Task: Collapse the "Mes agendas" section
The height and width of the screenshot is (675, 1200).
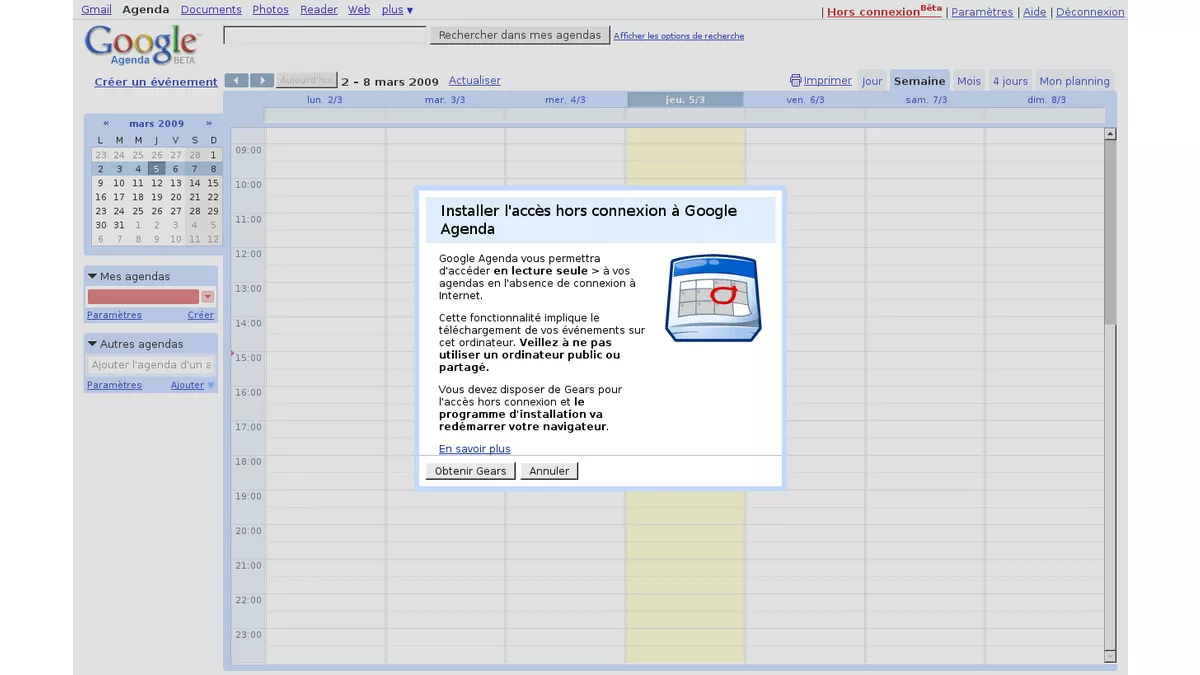Action: tap(93, 276)
